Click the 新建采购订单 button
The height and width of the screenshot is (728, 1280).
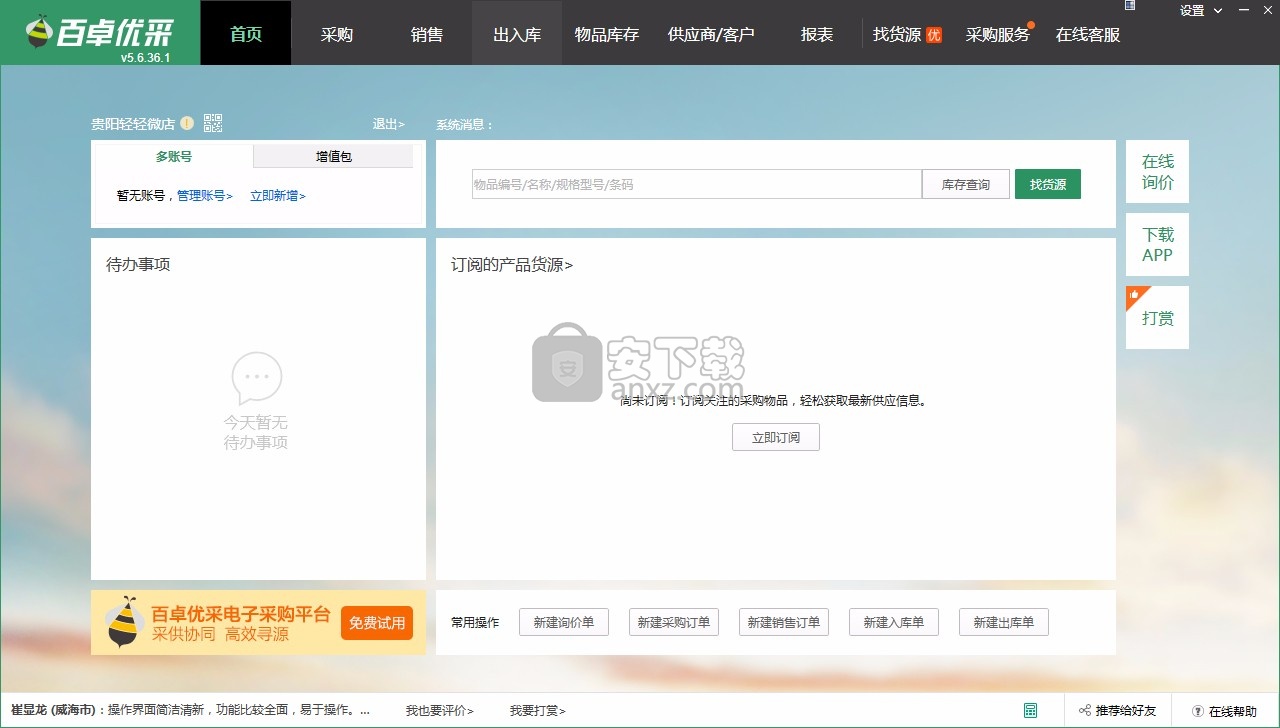click(674, 622)
